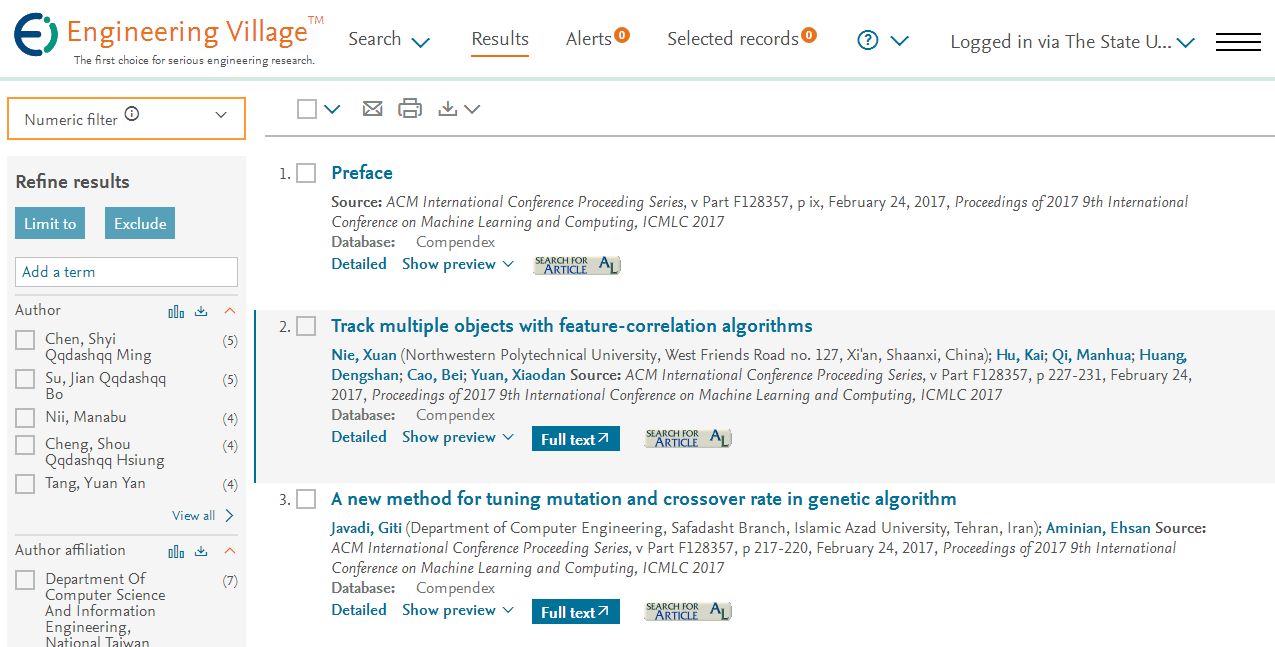Print results using the printer icon
The height and width of the screenshot is (647, 1275).
click(x=410, y=109)
